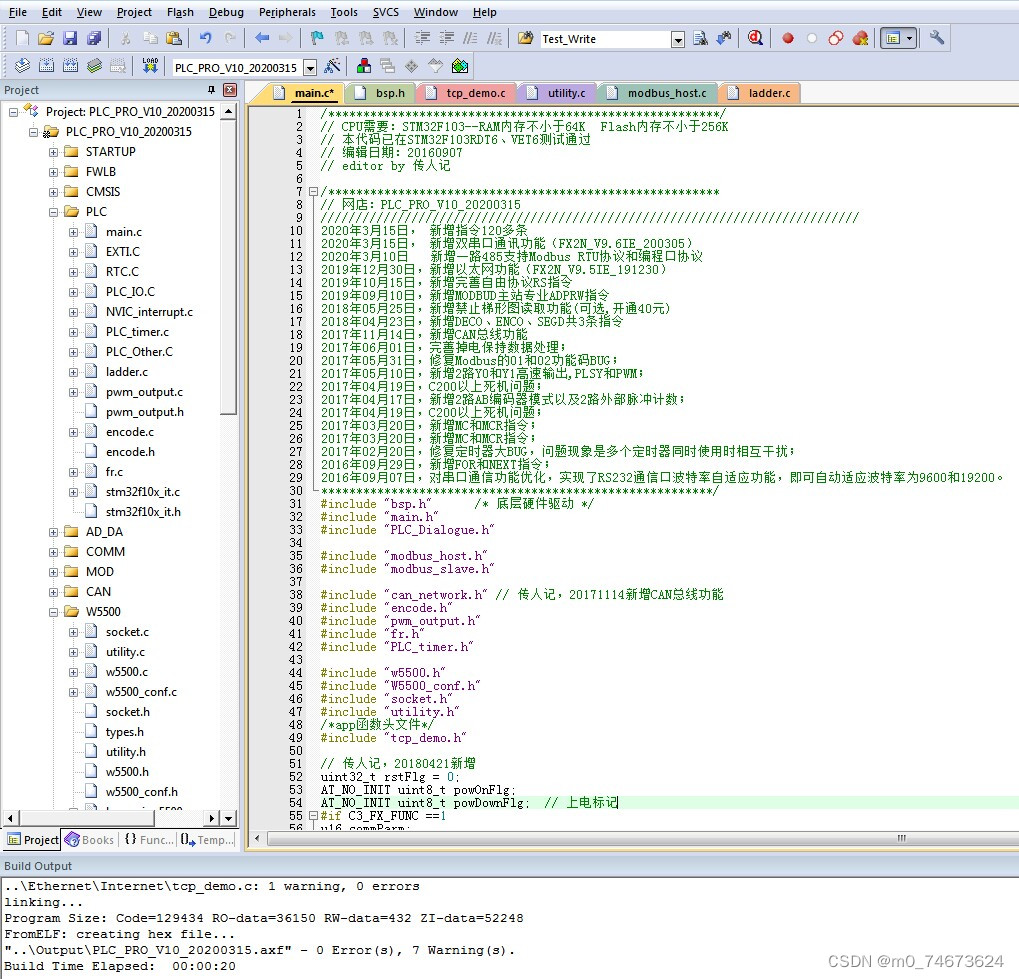1019x979 pixels.
Task: Insert a bookmark with the flag icon
Action: tap(317, 38)
